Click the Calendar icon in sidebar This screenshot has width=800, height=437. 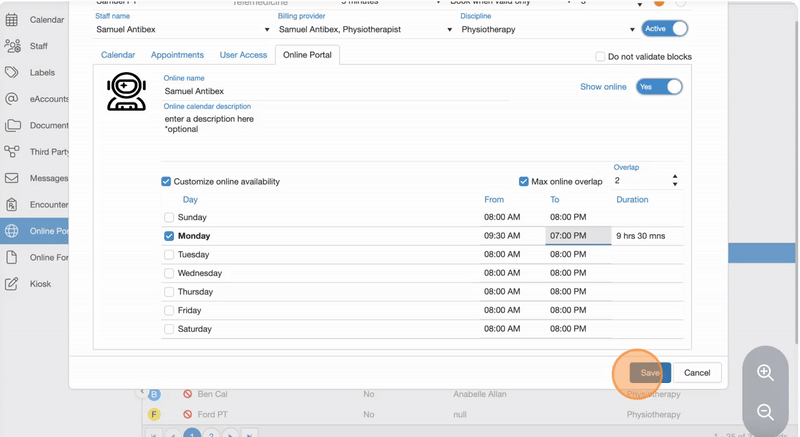pyautogui.click(x=12, y=20)
